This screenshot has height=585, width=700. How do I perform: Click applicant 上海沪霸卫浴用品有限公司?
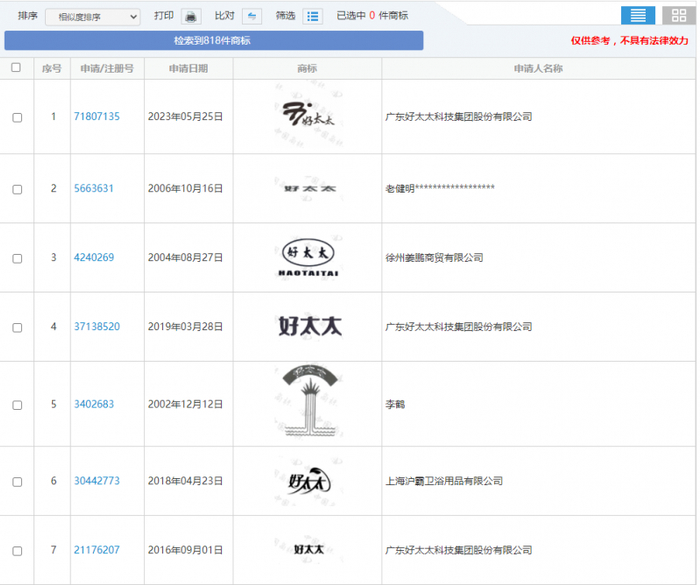(x=444, y=481)
